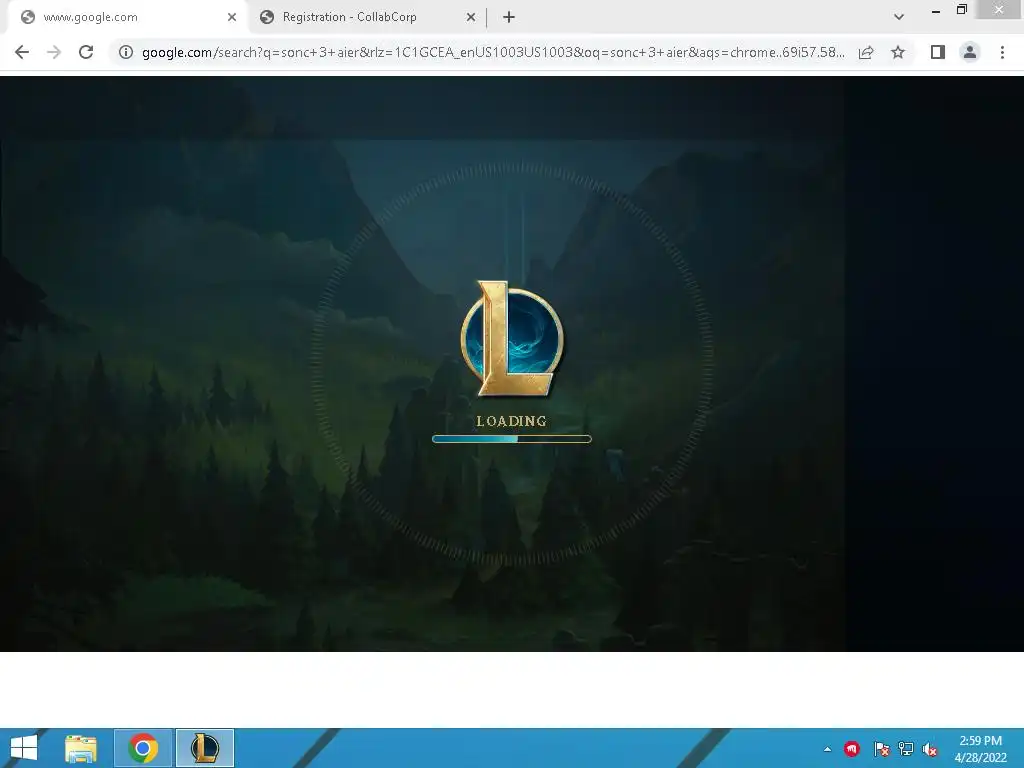The width and height of the screenshot is (1024, 768).
Task: Open the Windows Start menu
Action: pyautogui.click(x=24, y=748)
